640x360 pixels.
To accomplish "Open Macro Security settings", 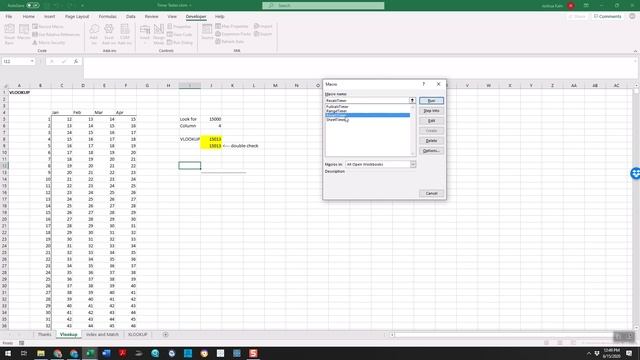I will pyautogui.click(x=49, y=42).
